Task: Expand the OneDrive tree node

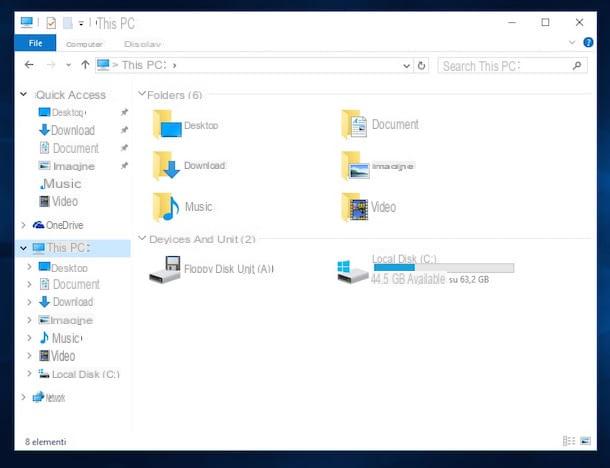Action: [x=23, y=225]
